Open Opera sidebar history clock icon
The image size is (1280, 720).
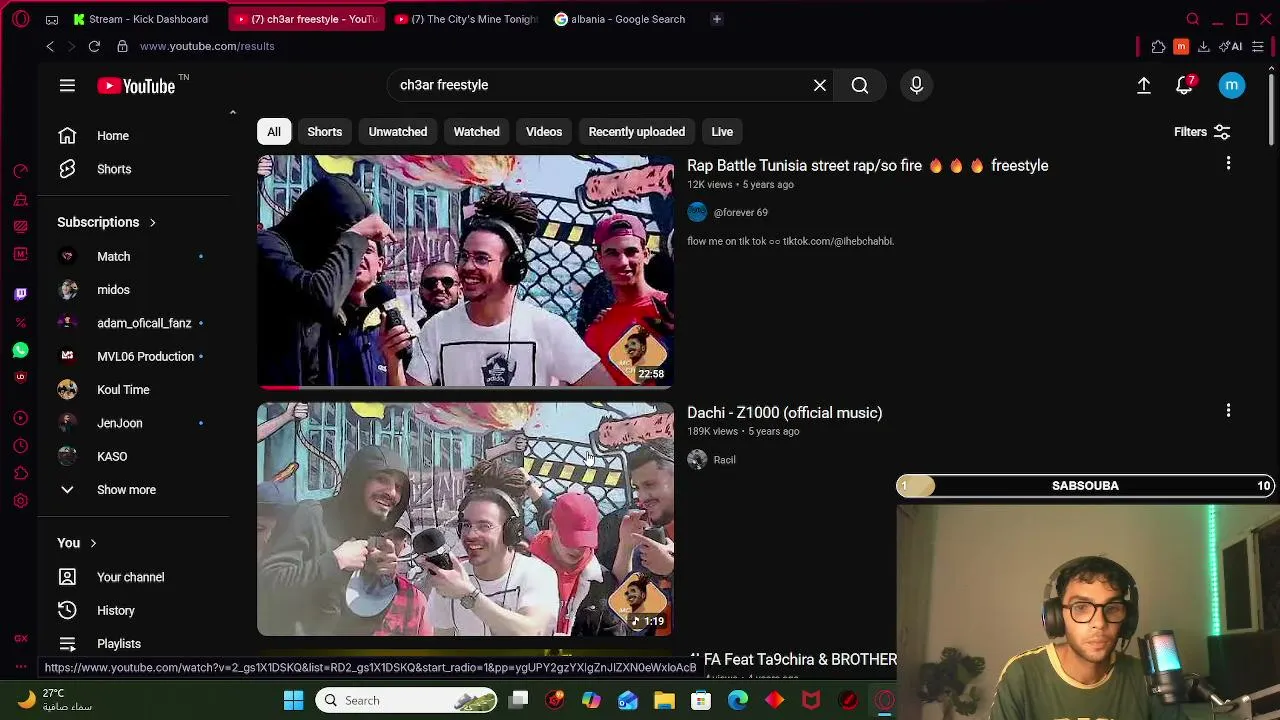click(x=20, y=446)
